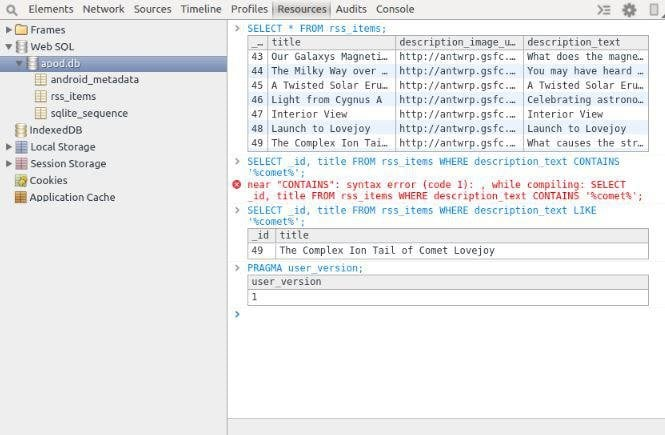Click the IndexedDB database icon

click(x=21, y=131)
